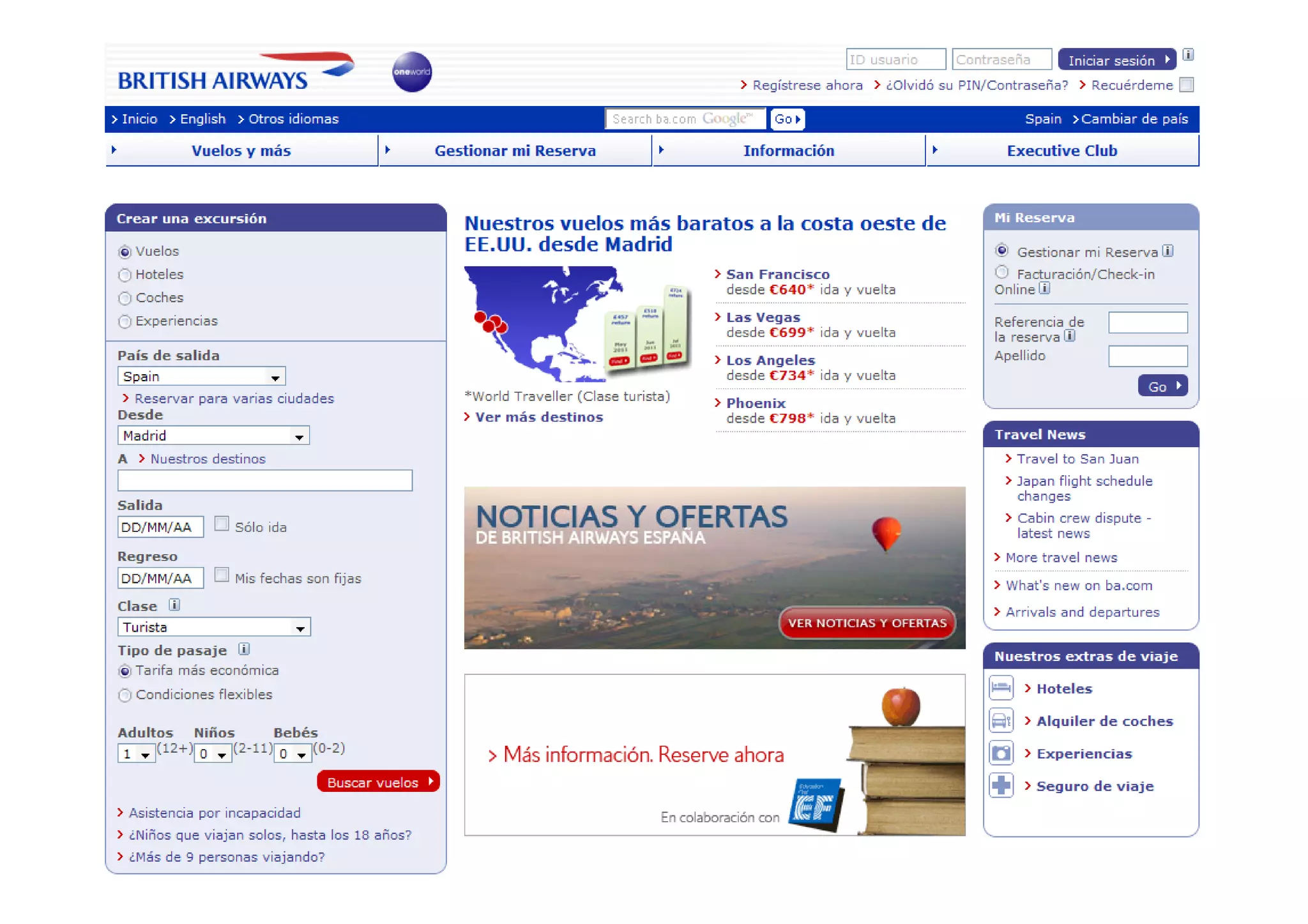Click the info icon beside Iniciar sesión

point(1188,55)
